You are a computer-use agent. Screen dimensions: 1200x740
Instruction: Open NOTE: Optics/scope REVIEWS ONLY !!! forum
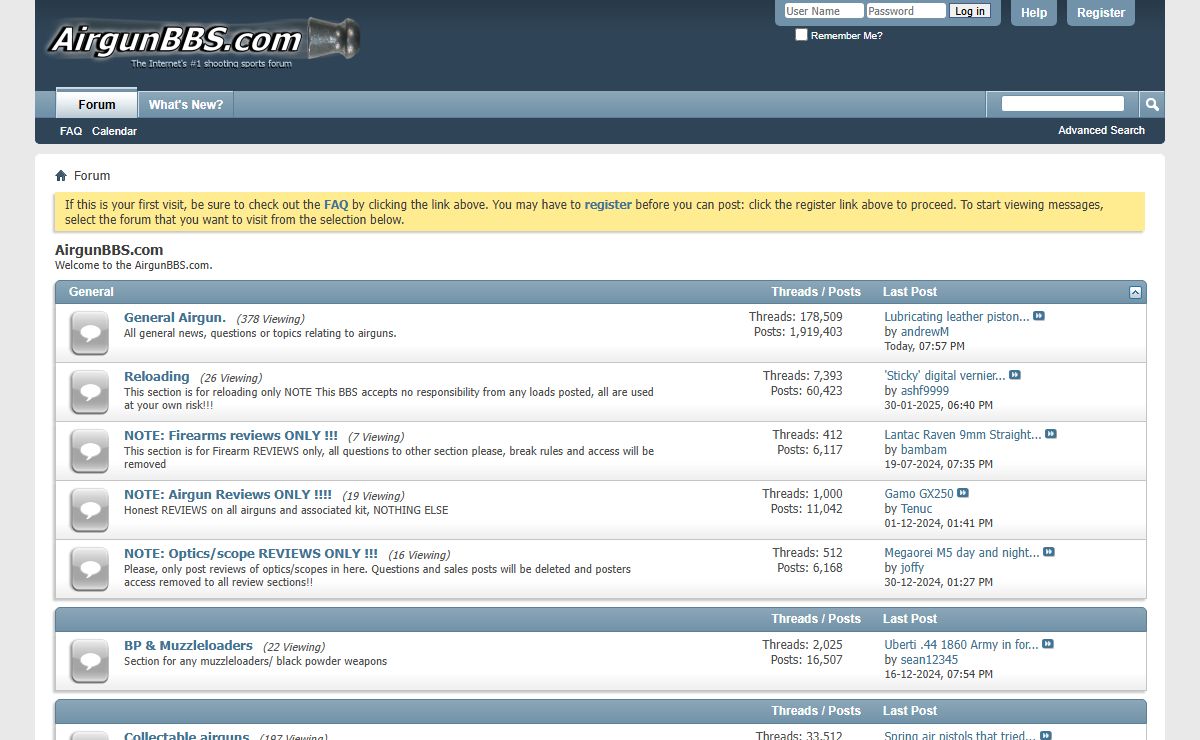[x=251, y=553]
